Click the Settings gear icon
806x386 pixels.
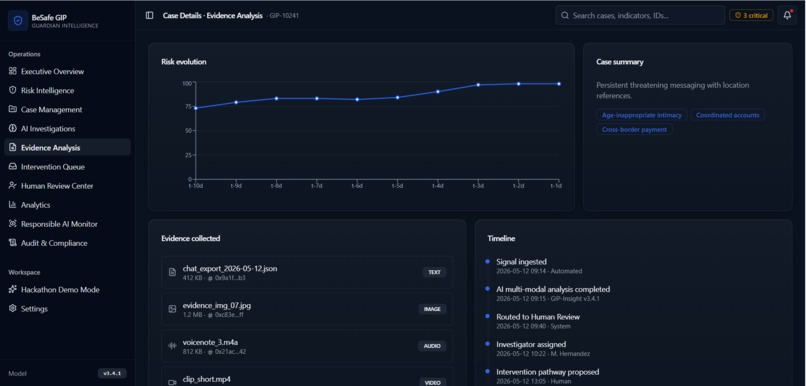tap(13, 309)
